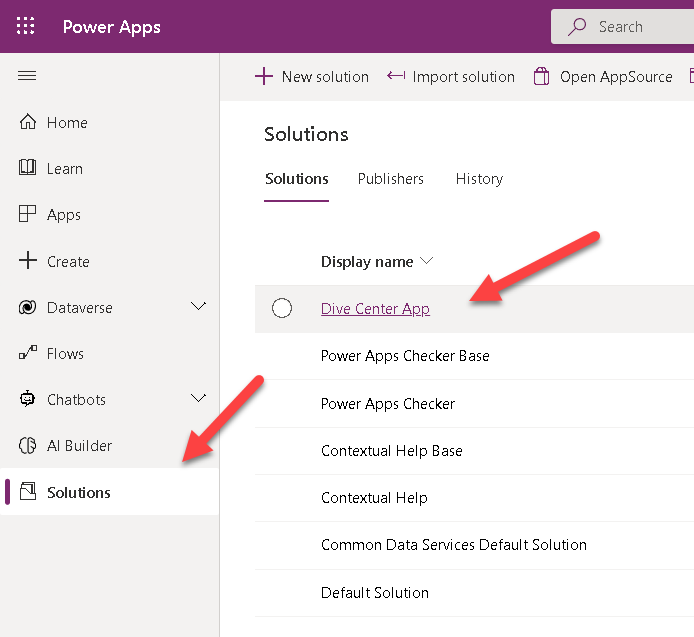Open Learn in navigation
Image resolution: width=694 pixels, height=637 pixels.
pyautogui.click(x=109, y=168)
